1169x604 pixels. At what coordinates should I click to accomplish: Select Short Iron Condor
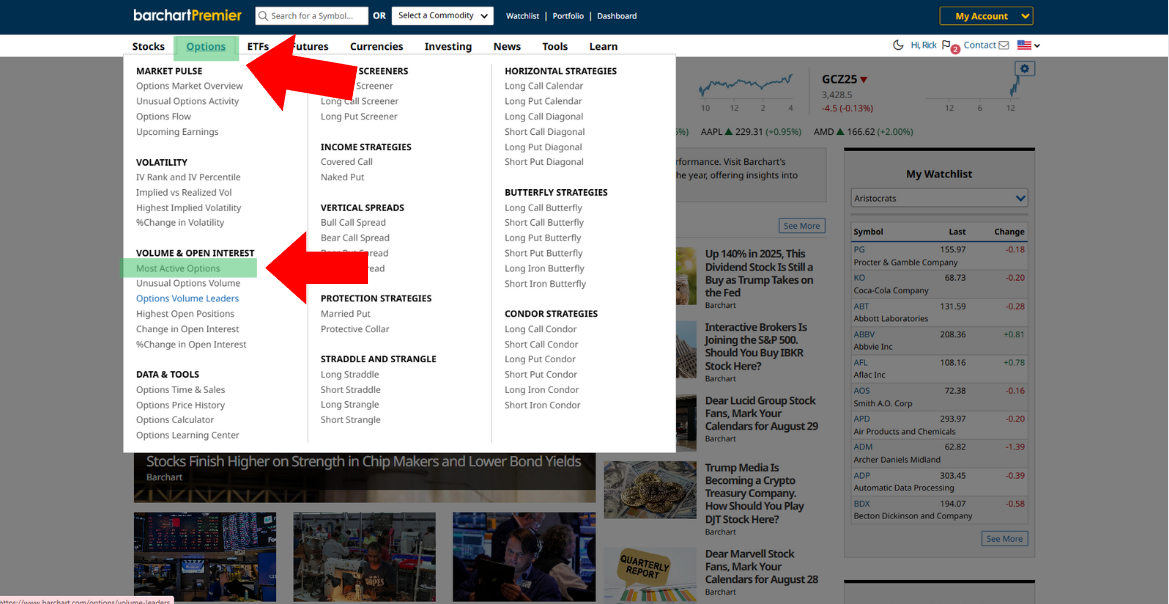coord(542,405)
